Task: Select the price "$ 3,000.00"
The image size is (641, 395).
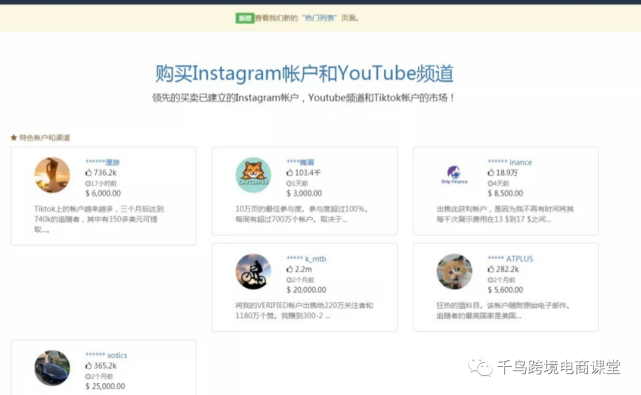Action: [x=304, y=193]
